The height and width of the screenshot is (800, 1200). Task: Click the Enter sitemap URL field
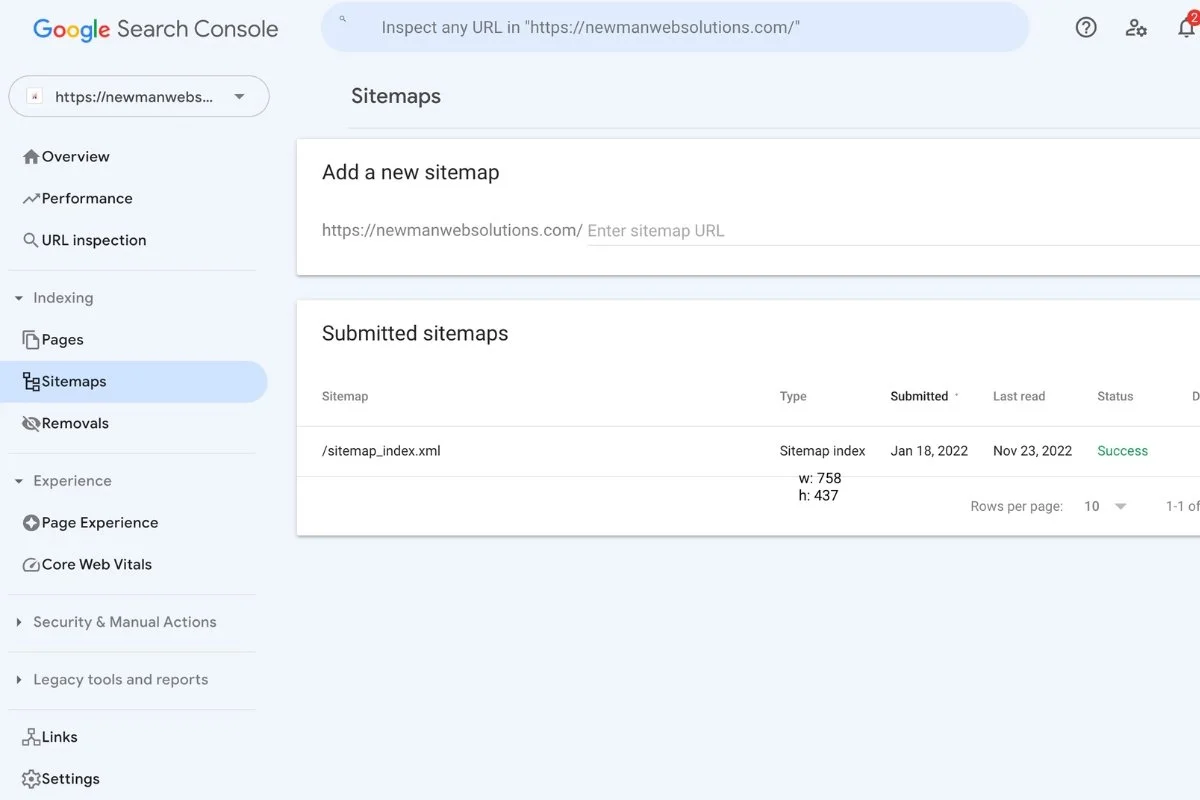click(x=893, y=231)
